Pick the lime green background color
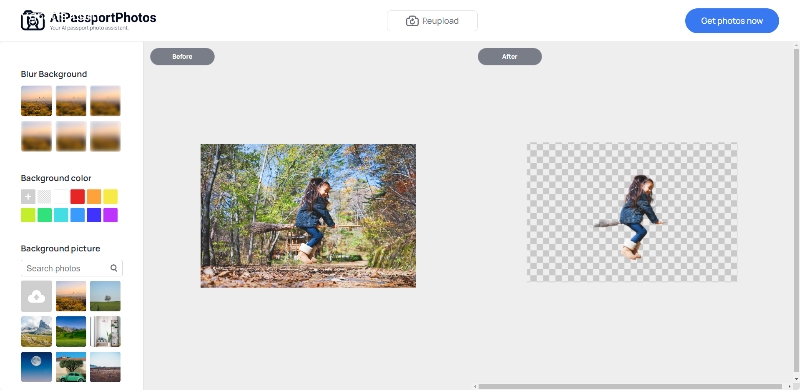The width and height of the screenshot is (800, 390). pos(28,215)
